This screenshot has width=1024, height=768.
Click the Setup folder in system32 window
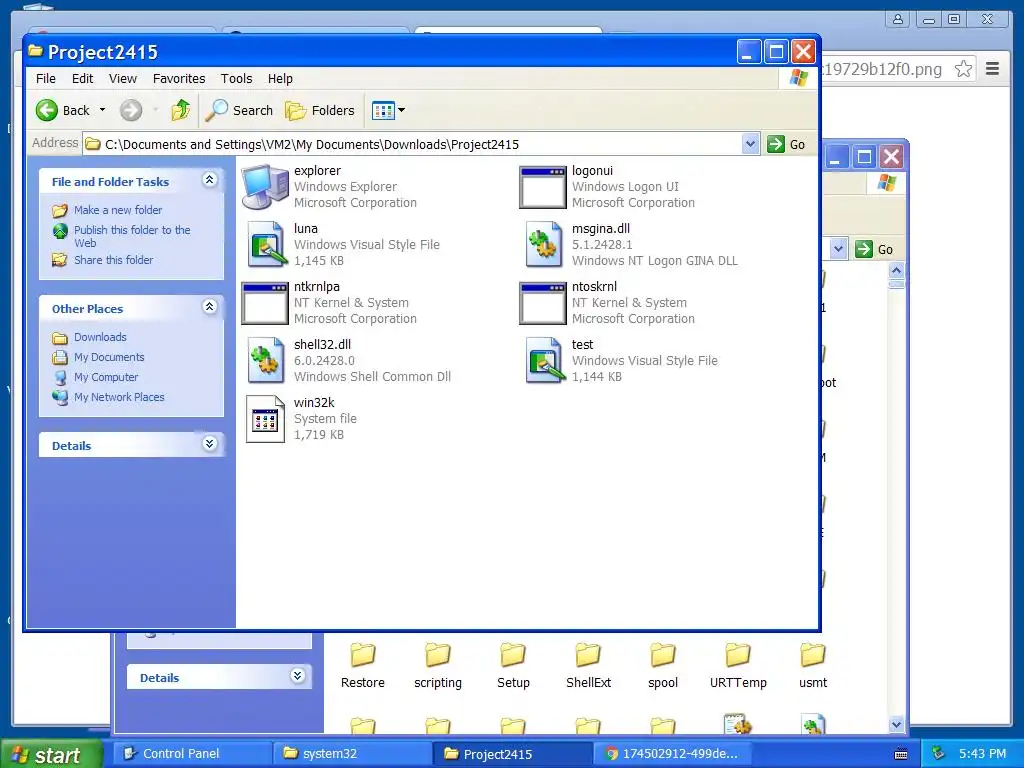point(513,665)
